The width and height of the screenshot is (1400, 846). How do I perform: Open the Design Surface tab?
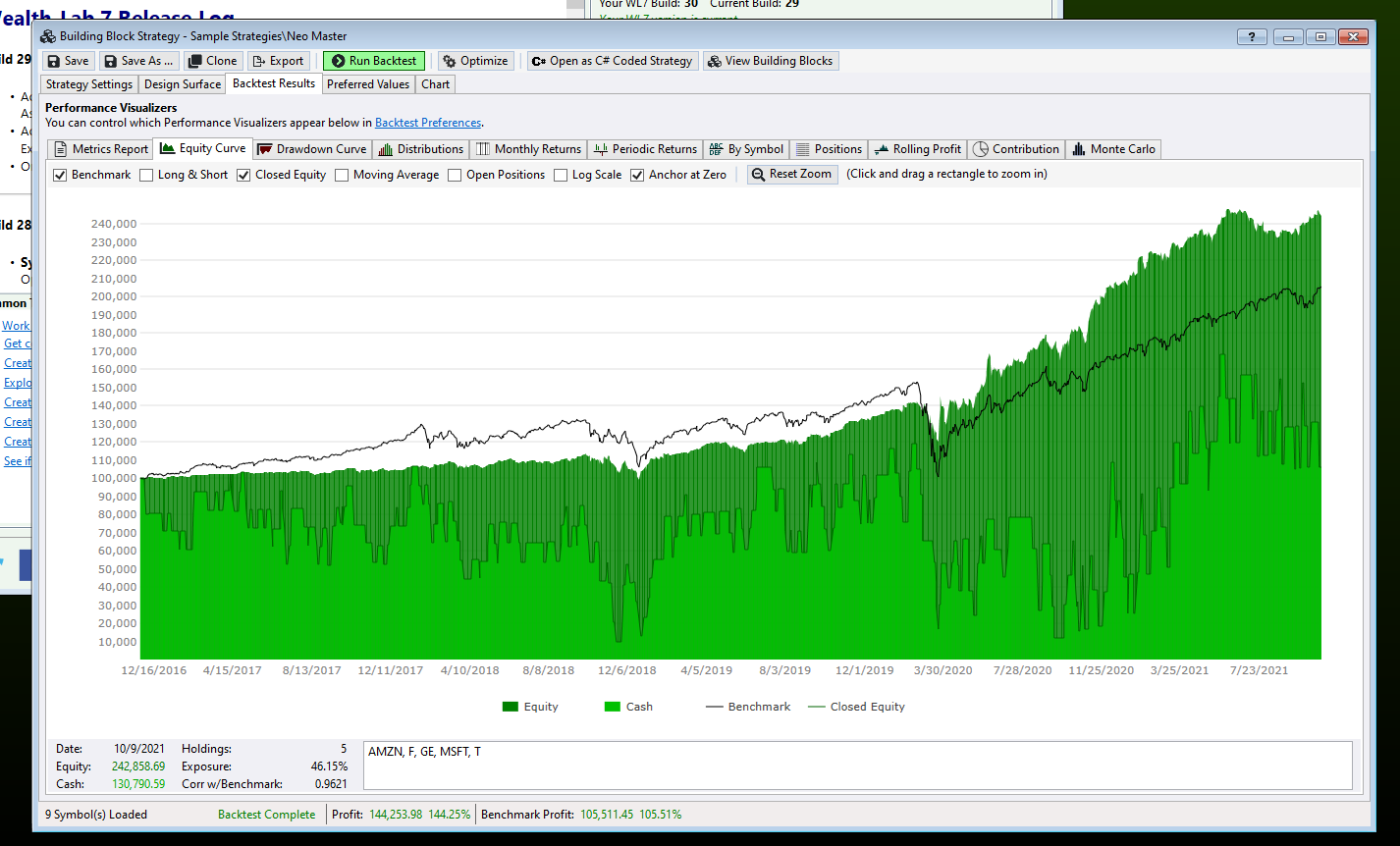tap(183, 84)
